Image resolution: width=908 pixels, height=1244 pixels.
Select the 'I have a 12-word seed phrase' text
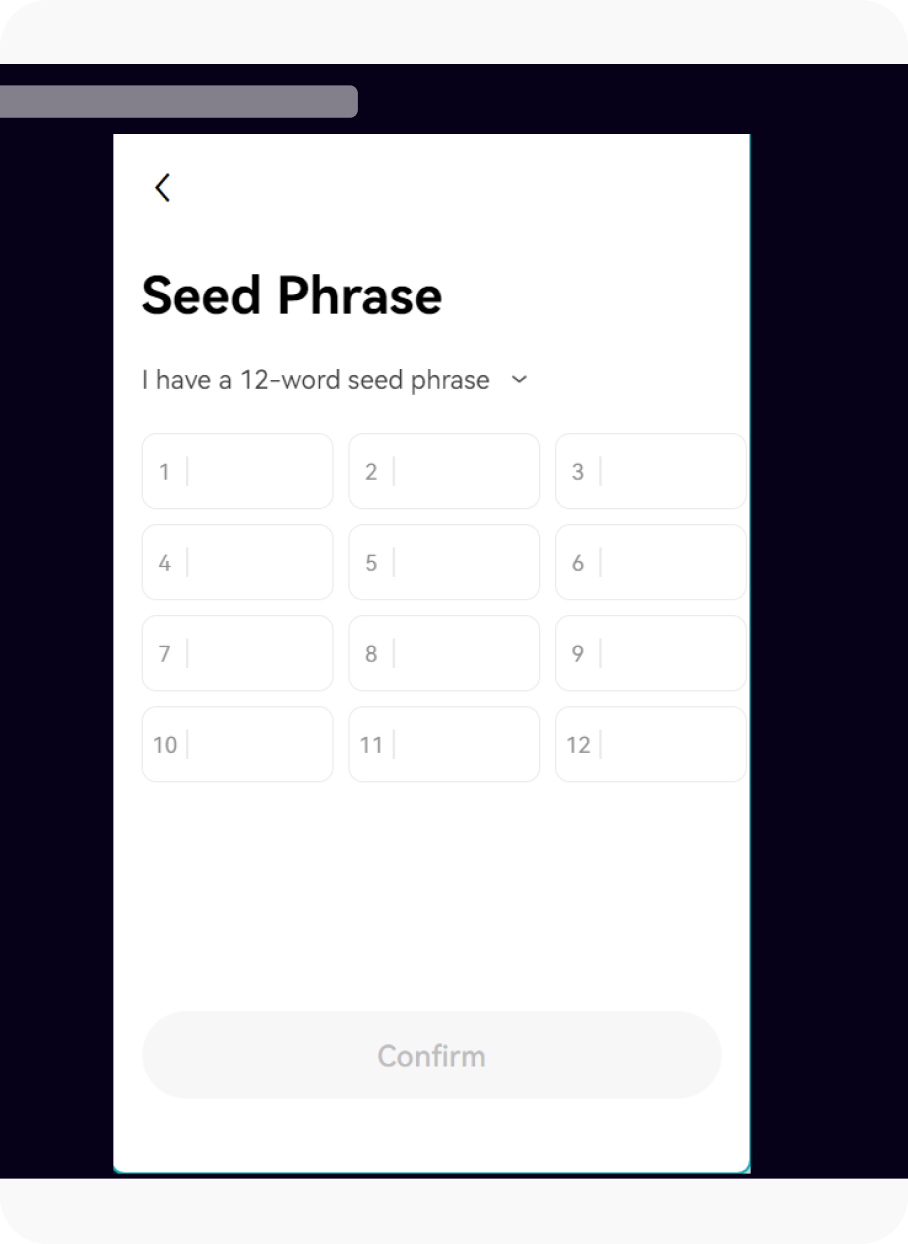click(x=315, y=380)
